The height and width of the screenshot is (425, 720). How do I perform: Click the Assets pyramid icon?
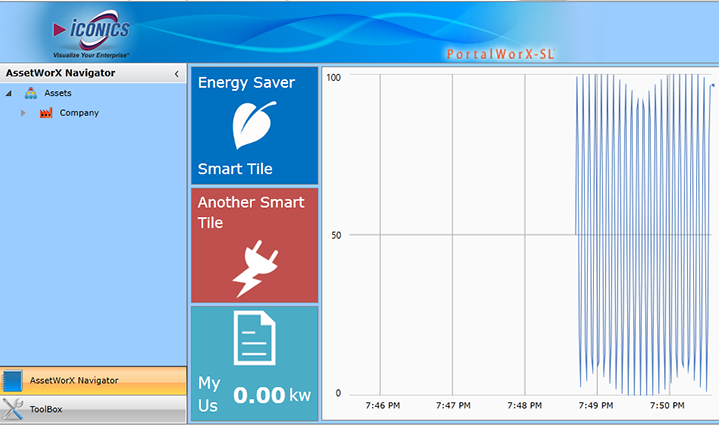(31, 93)
